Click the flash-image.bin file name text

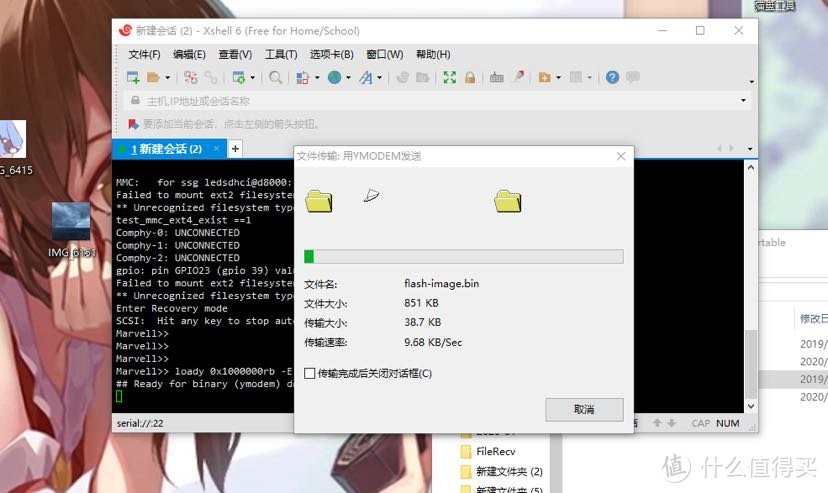(441, 283)
